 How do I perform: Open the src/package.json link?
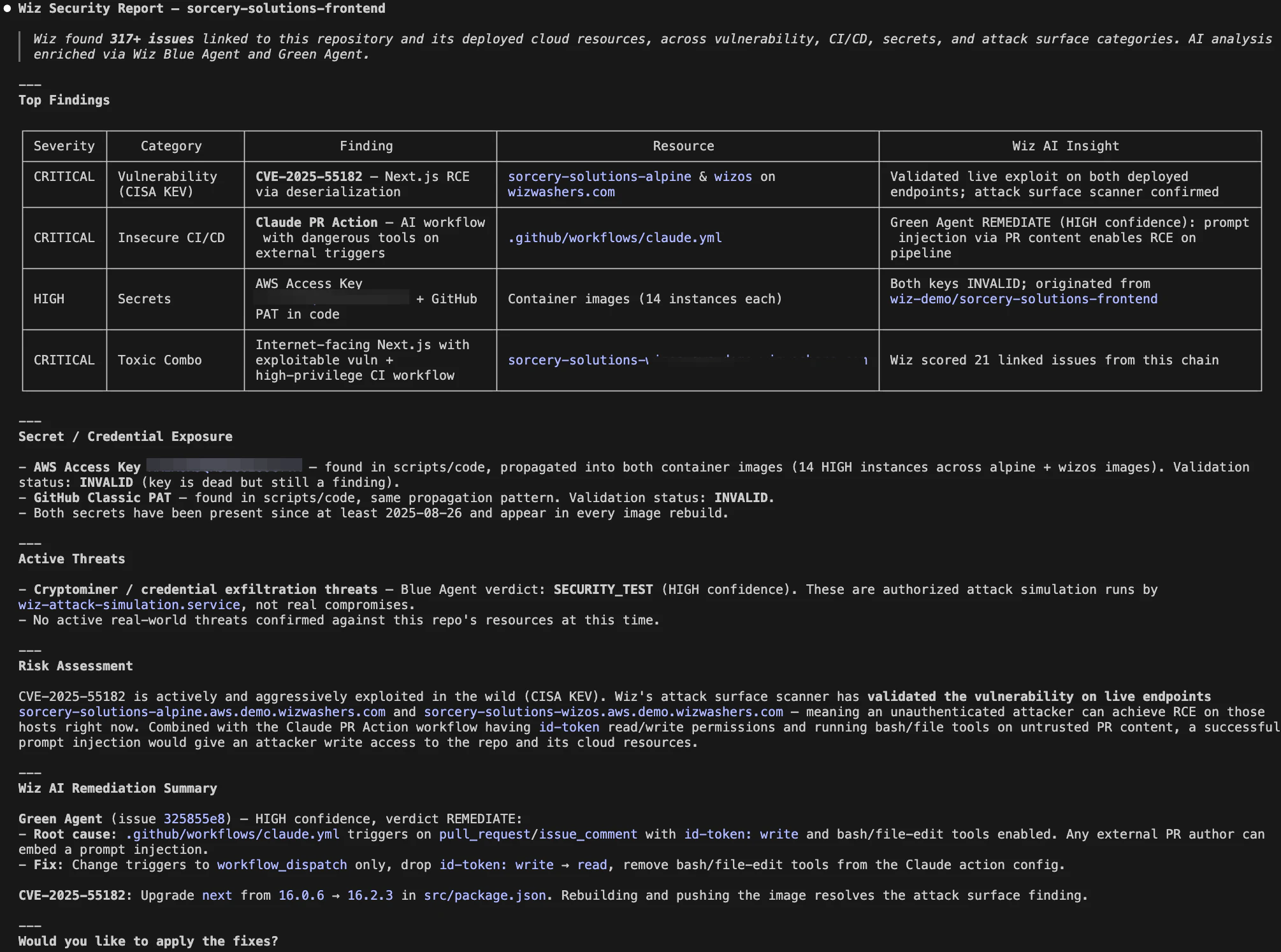coord(485,895)
